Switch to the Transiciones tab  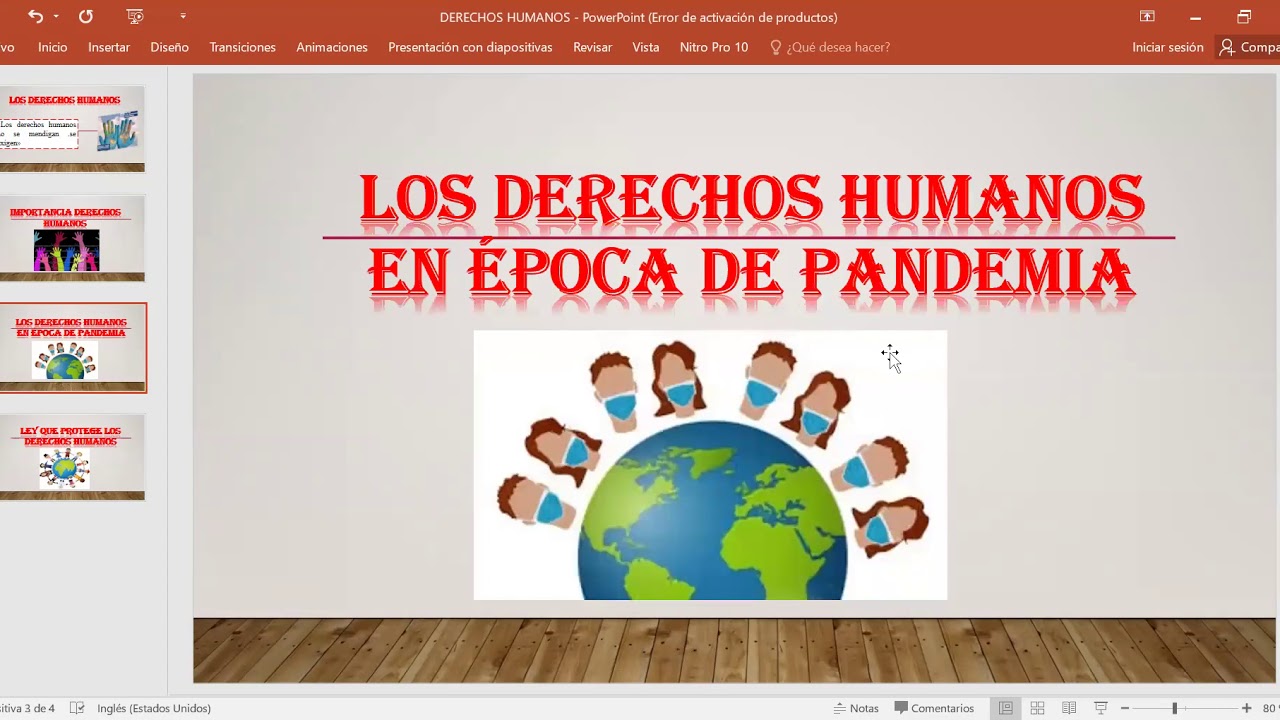pos(243,47)
